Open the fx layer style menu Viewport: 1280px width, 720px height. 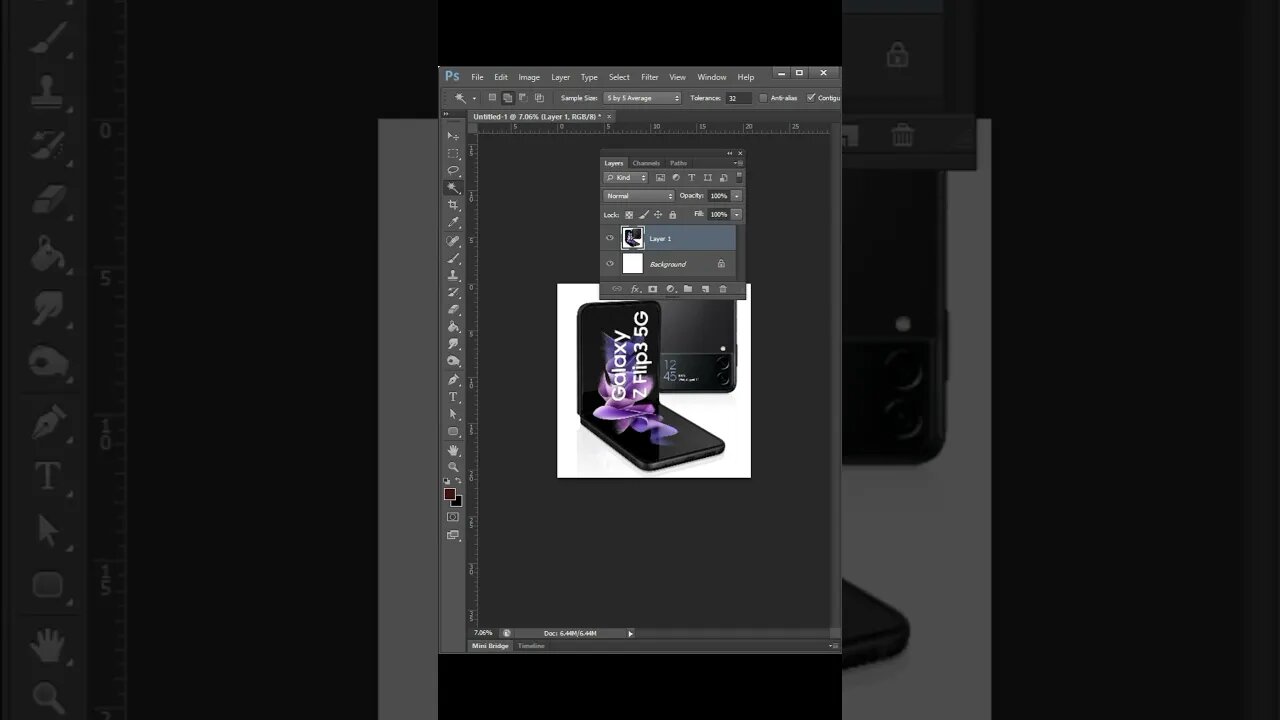635,289
